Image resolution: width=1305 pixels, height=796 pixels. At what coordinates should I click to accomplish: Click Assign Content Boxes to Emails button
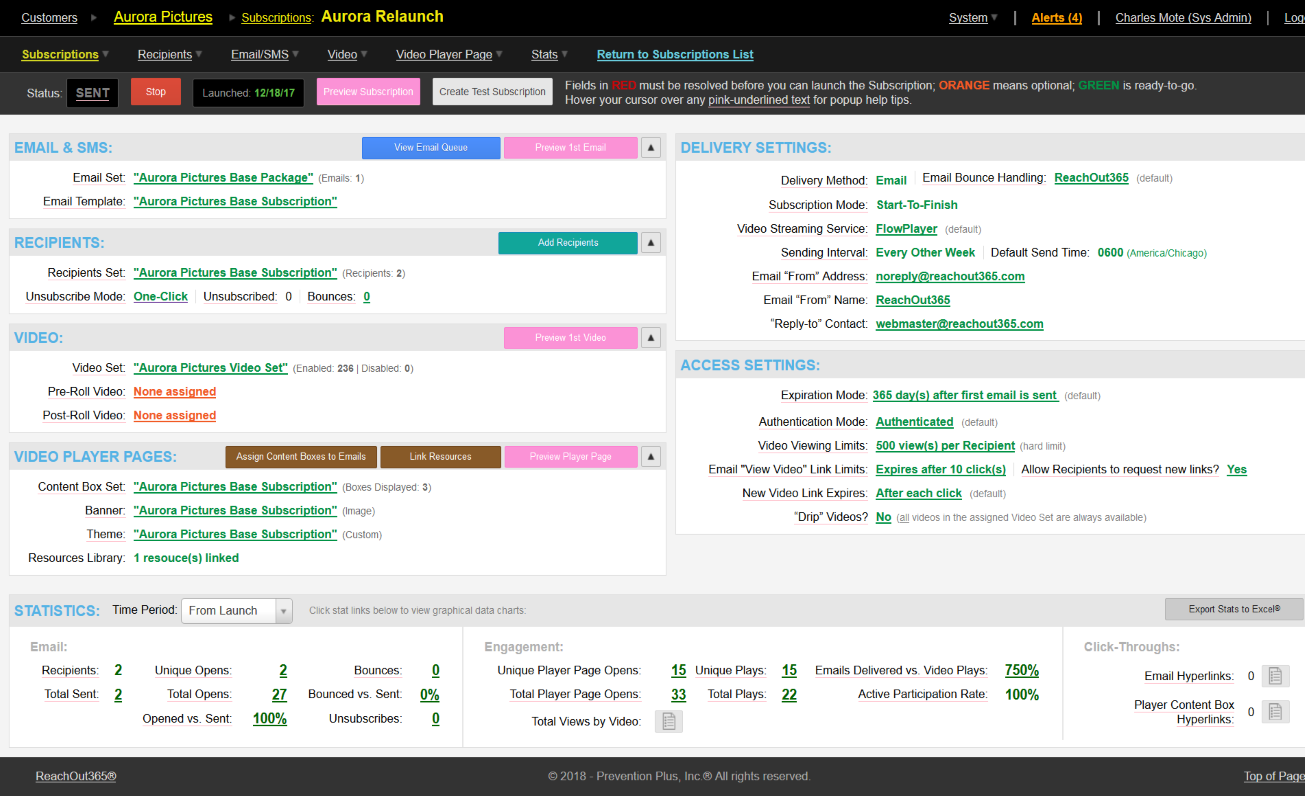(301, 457)
